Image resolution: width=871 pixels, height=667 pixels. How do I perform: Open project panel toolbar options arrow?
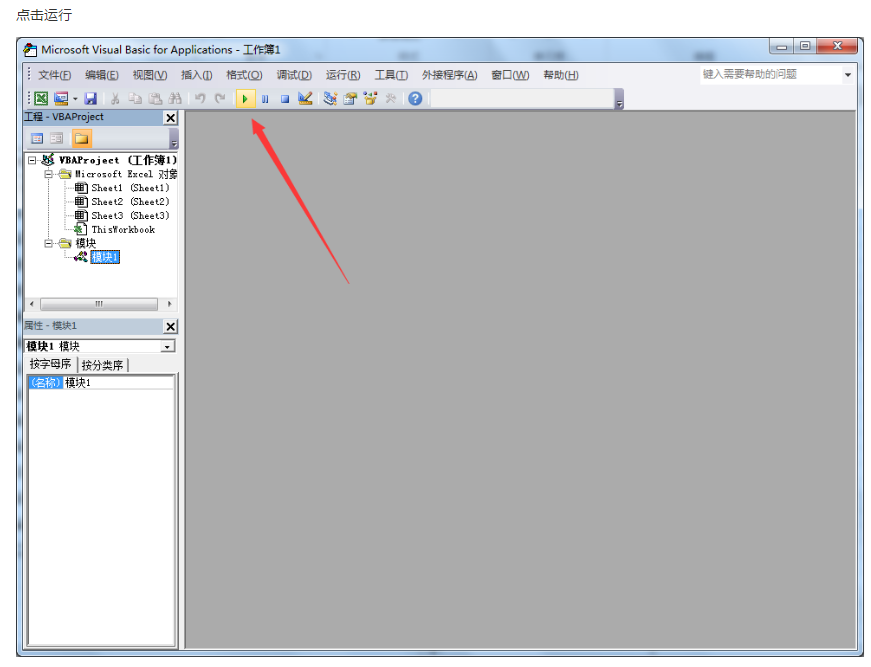174,139
